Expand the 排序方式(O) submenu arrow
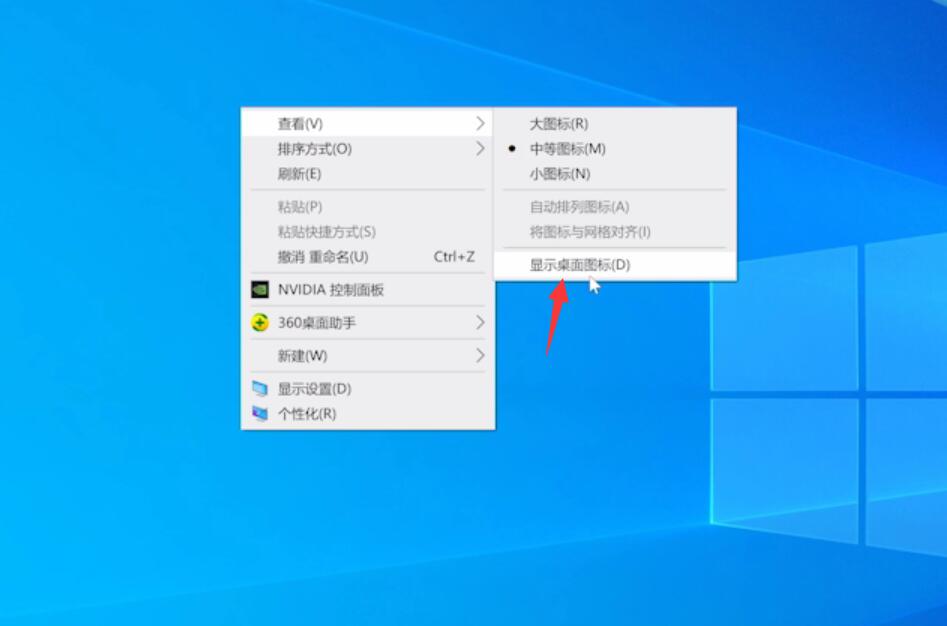Screen dimensions: 947x626 pos(480,149)
